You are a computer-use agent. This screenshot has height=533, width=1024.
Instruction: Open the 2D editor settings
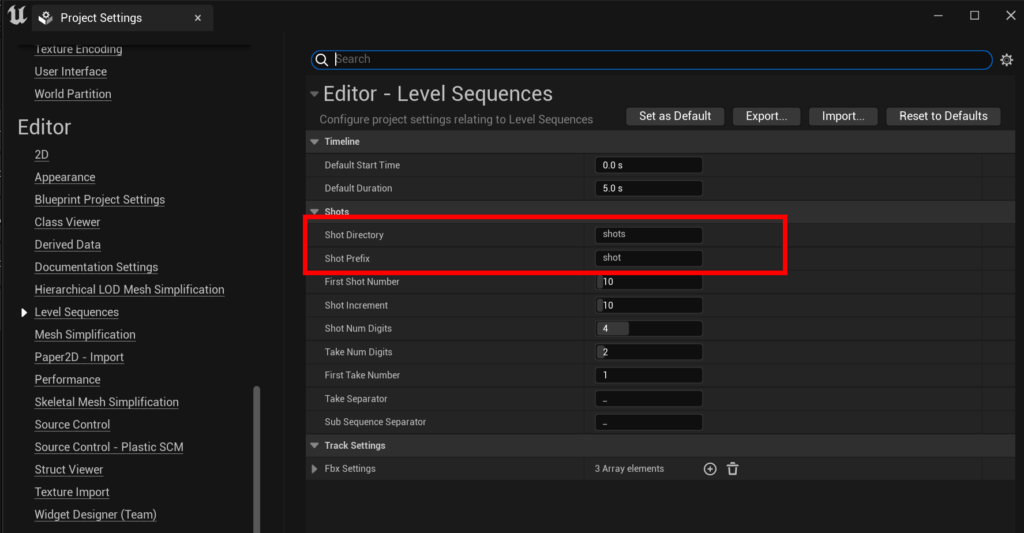pyautogui.click(x=42, y=155)
